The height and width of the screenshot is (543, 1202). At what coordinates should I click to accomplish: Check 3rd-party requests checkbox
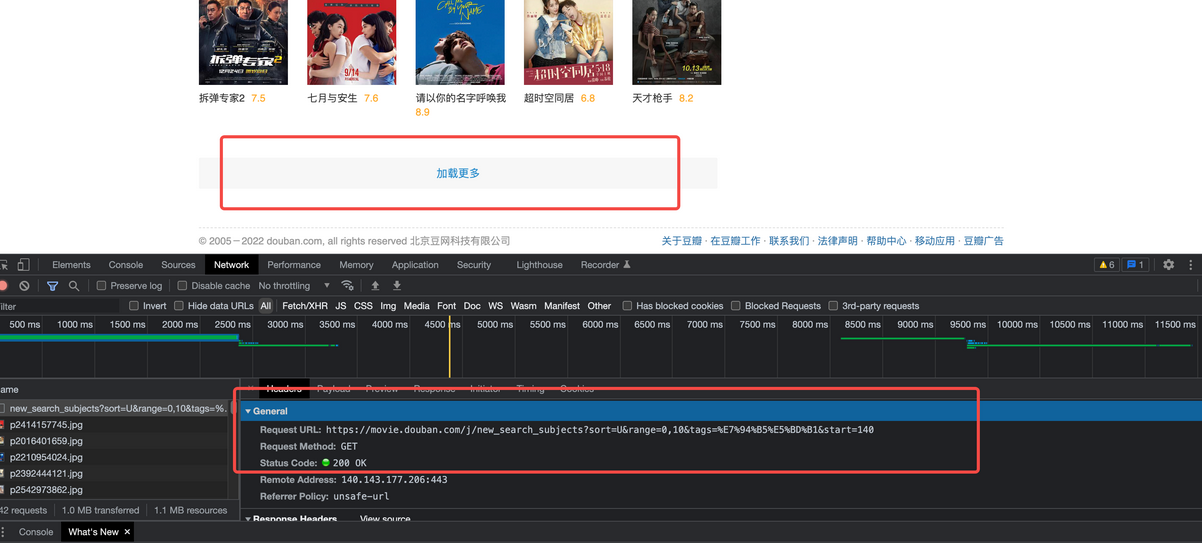click(833, 306)
